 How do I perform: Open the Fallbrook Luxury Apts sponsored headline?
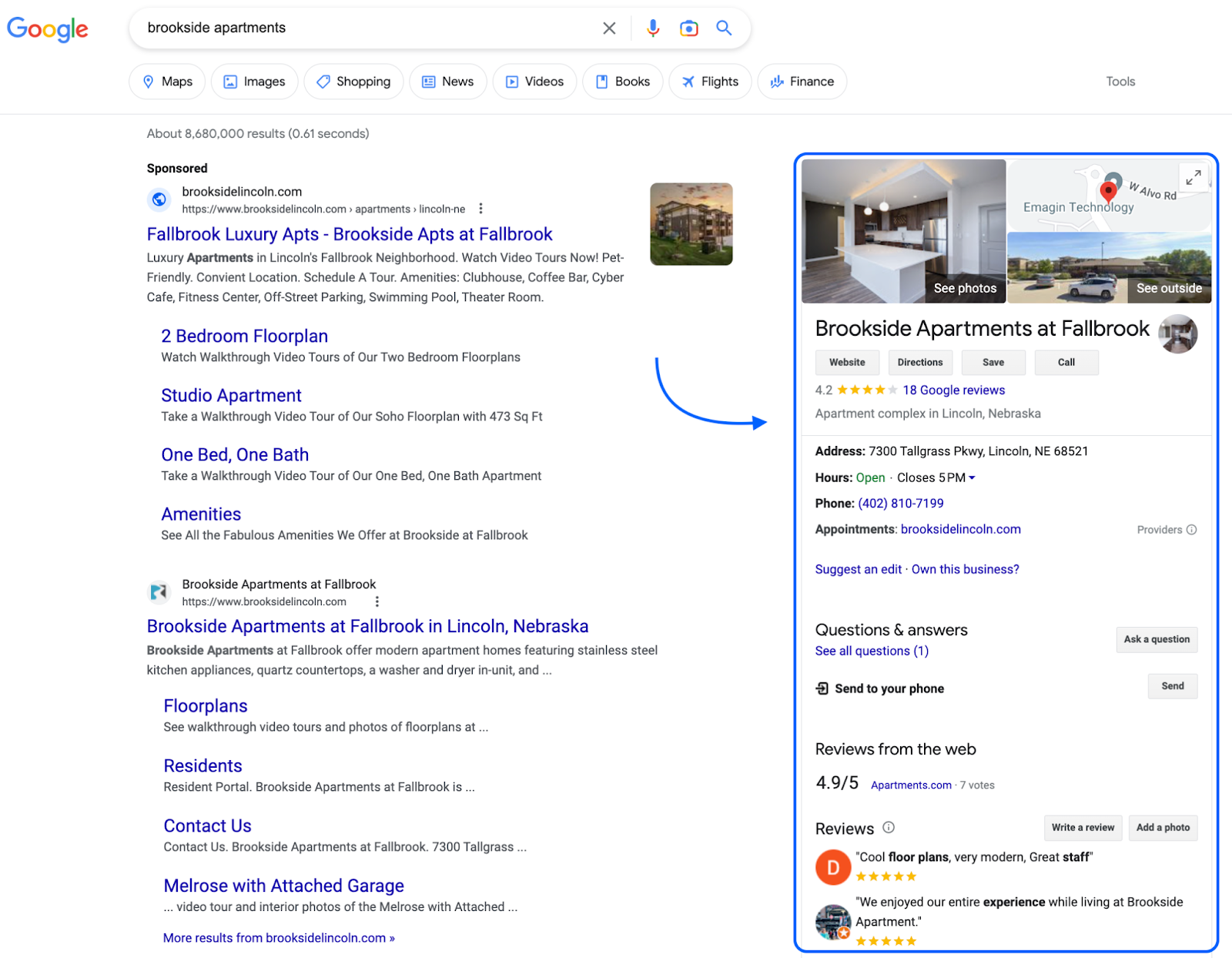pos(350,234)
